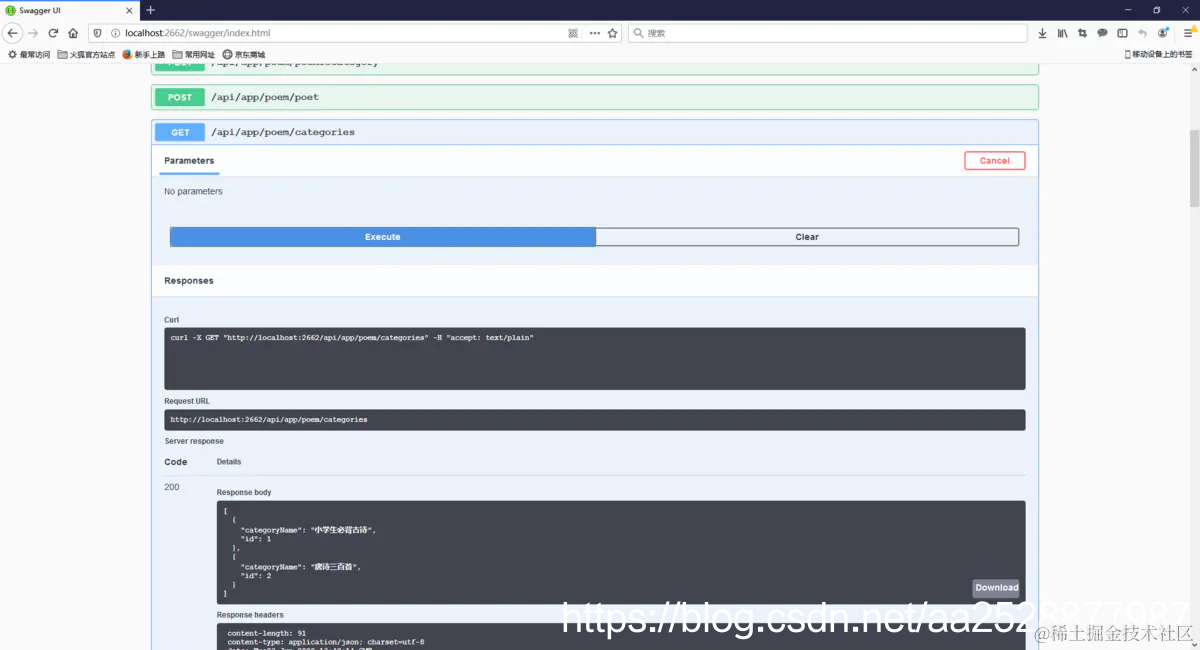Click the 唐诗三百首 category name

(336, 566)
